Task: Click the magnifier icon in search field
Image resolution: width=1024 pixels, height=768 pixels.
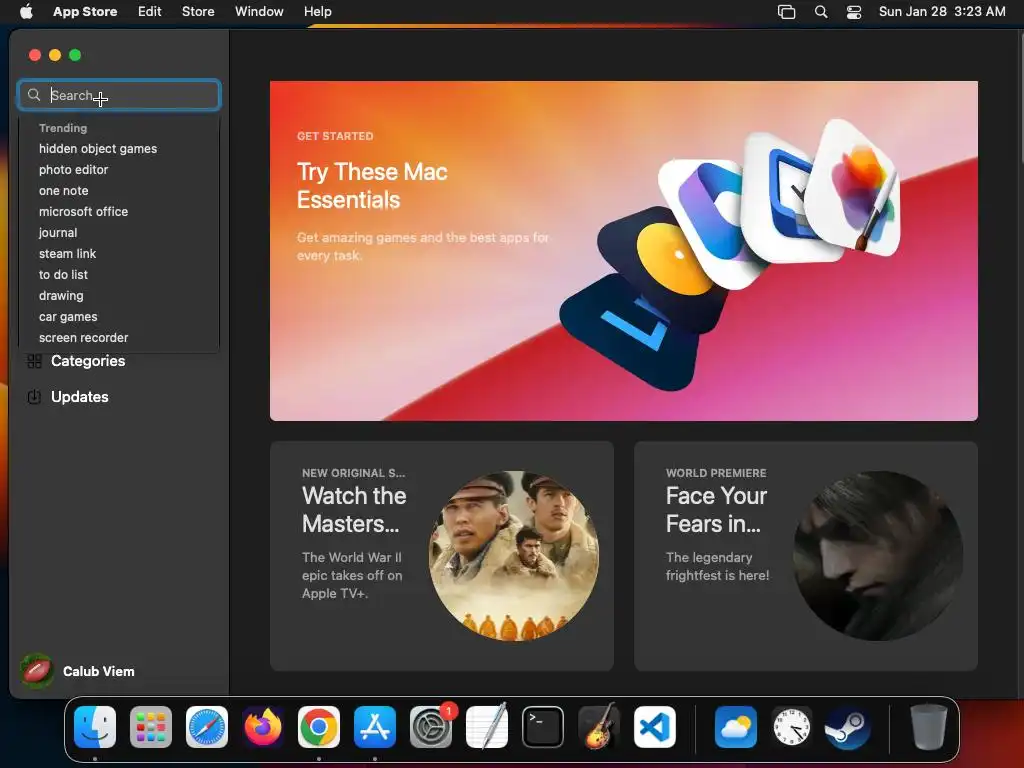Action: click(x=34, y=95)
